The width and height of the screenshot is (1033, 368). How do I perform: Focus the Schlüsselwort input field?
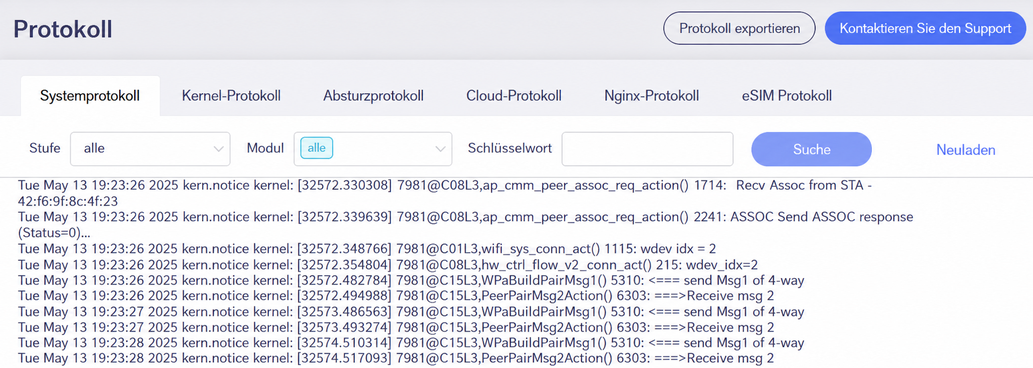pos(648,149)
